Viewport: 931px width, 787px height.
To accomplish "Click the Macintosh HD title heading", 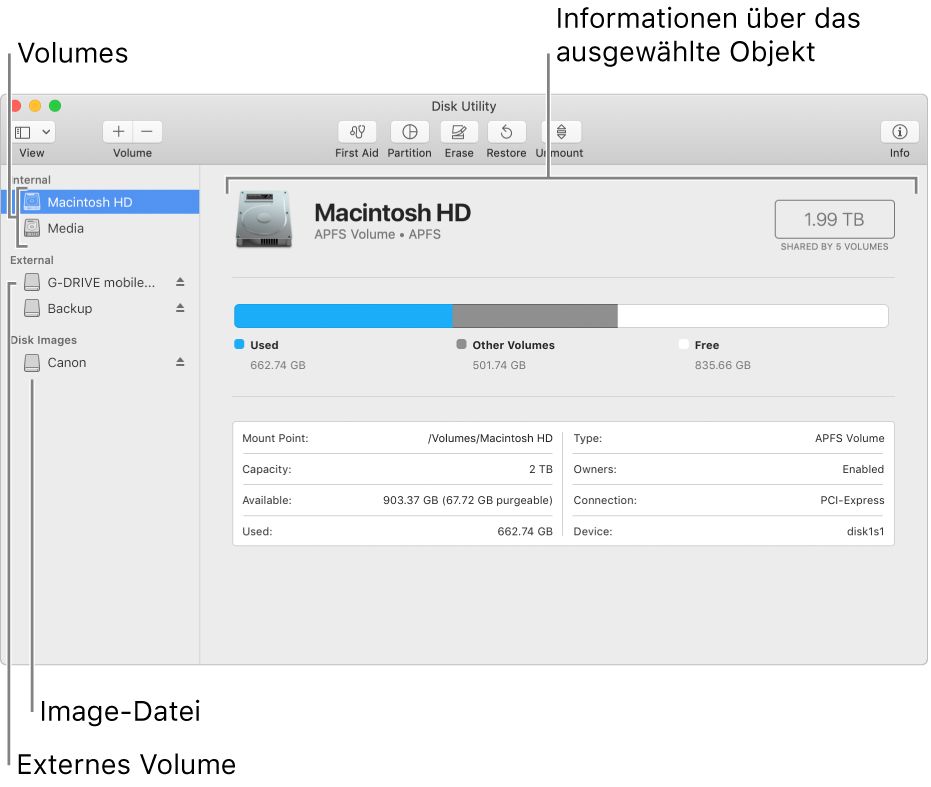I will point(392,213).
